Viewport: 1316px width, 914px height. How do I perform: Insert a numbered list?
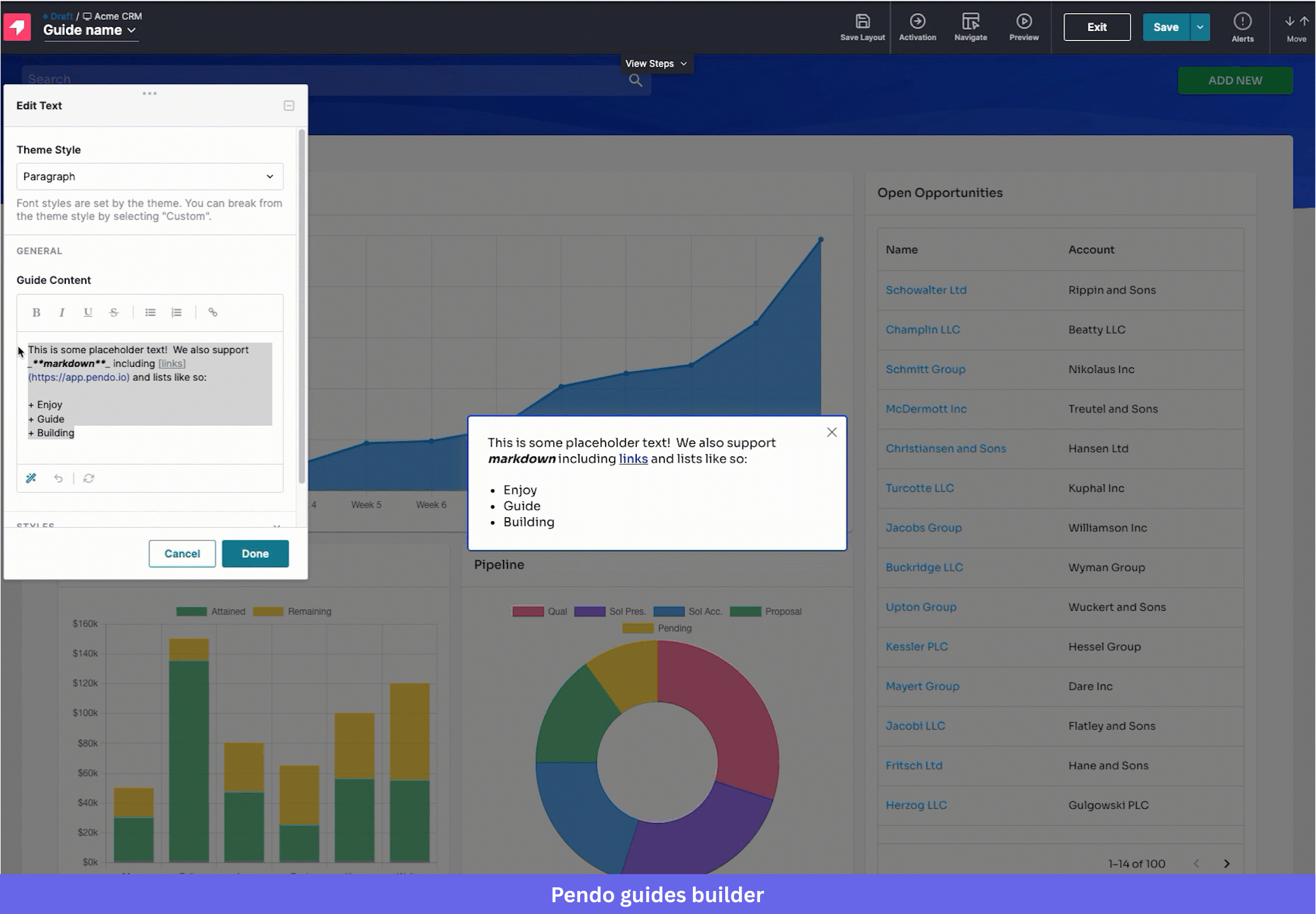click(177, 313)
